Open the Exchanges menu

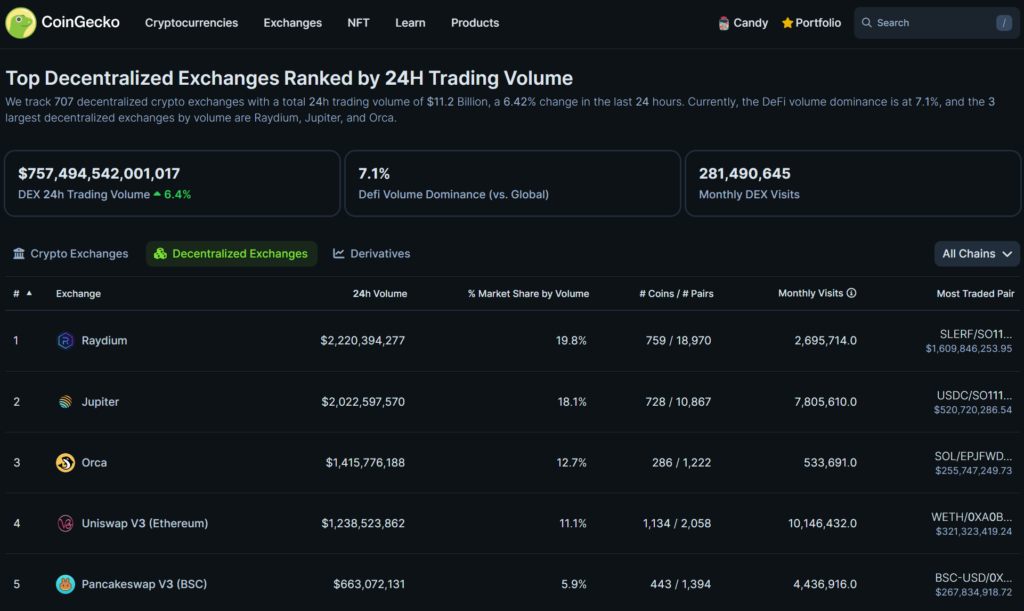click(293, 23)
